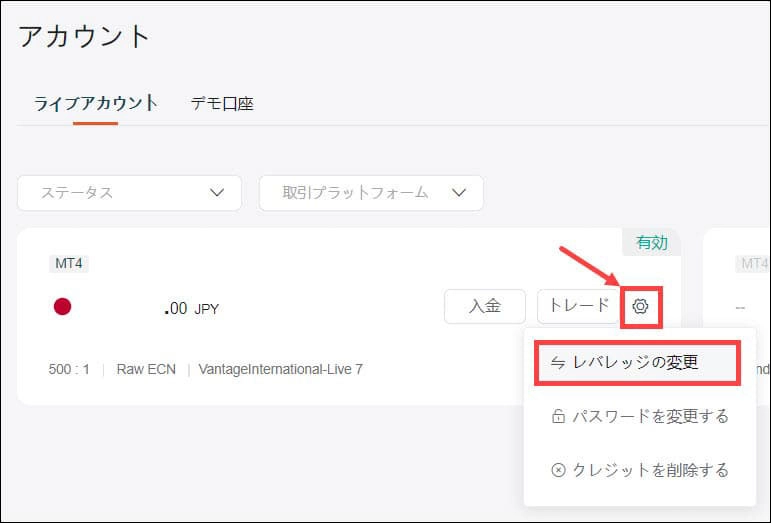
Task: Click the MT4 platform badge on first card
Action: tap(69, 264)
